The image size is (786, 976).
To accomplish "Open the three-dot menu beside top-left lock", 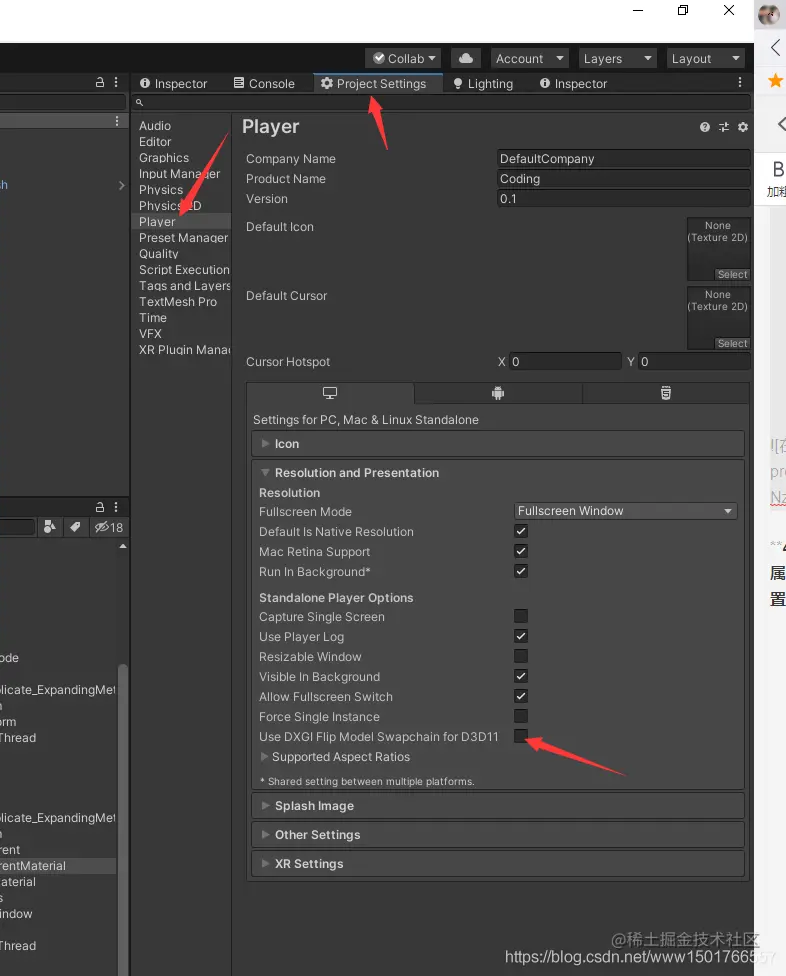I will 116,82.
